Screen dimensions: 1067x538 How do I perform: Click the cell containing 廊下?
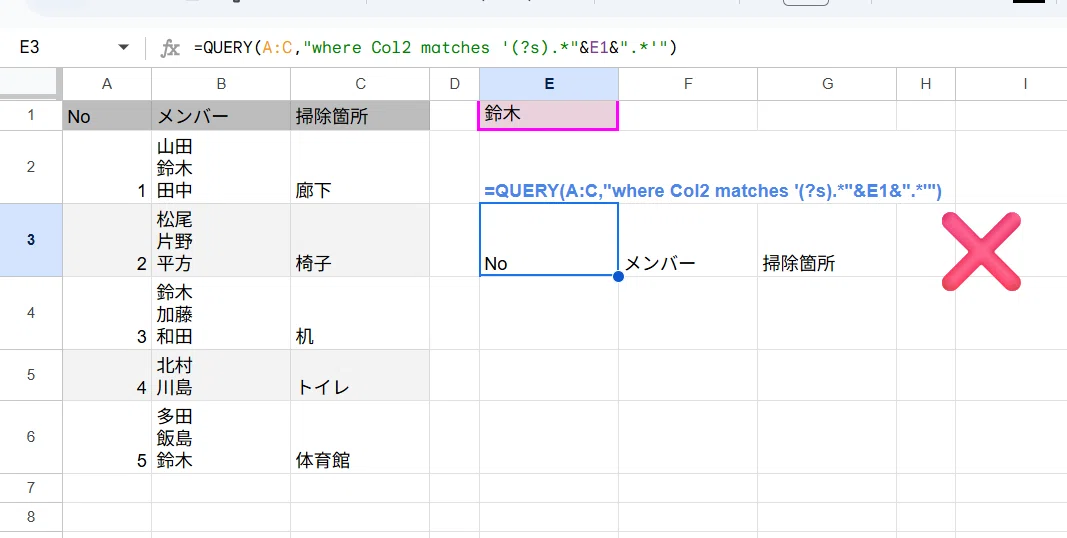360,167
